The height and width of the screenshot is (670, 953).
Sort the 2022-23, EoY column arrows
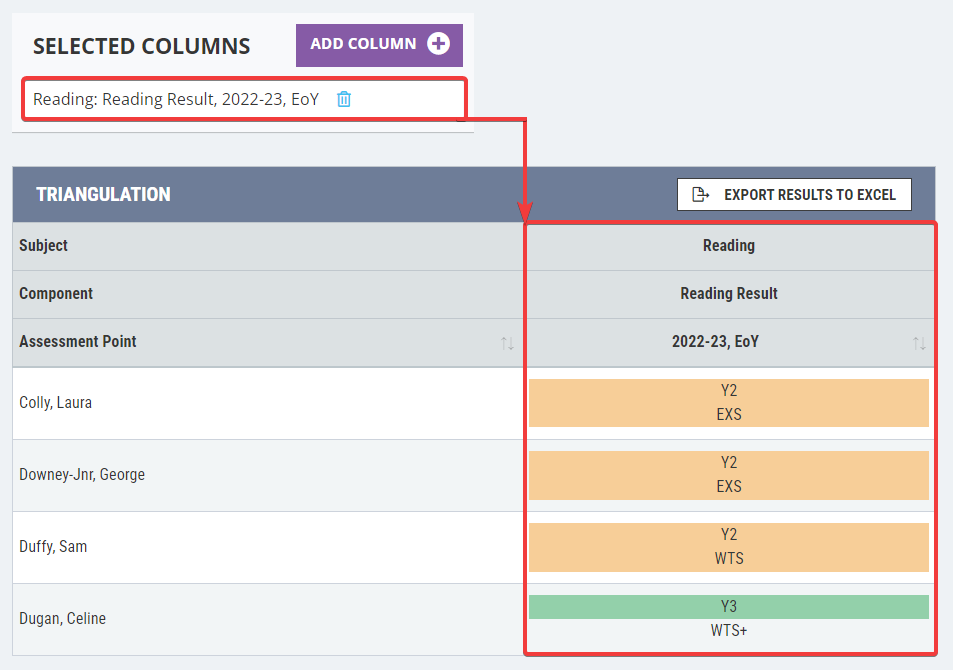coord(919,343)
